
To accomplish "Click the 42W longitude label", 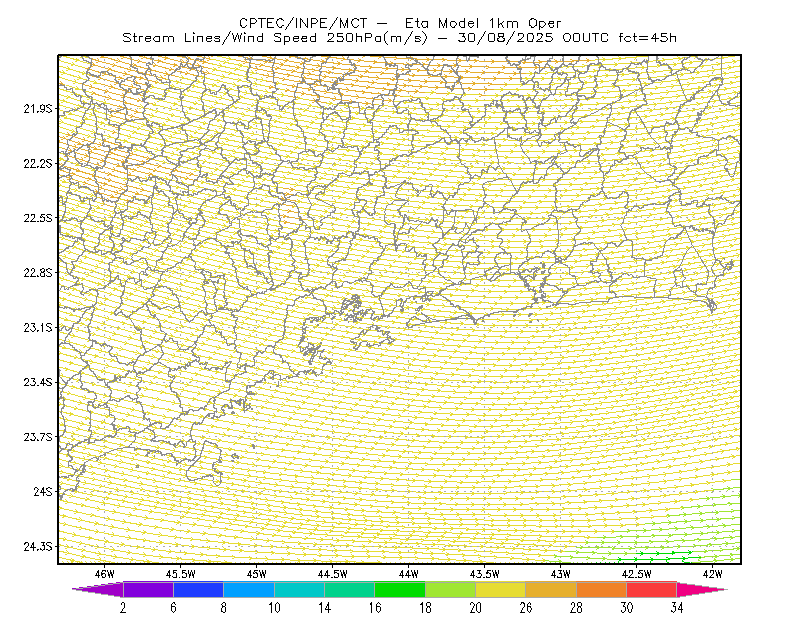I will 713,574.
